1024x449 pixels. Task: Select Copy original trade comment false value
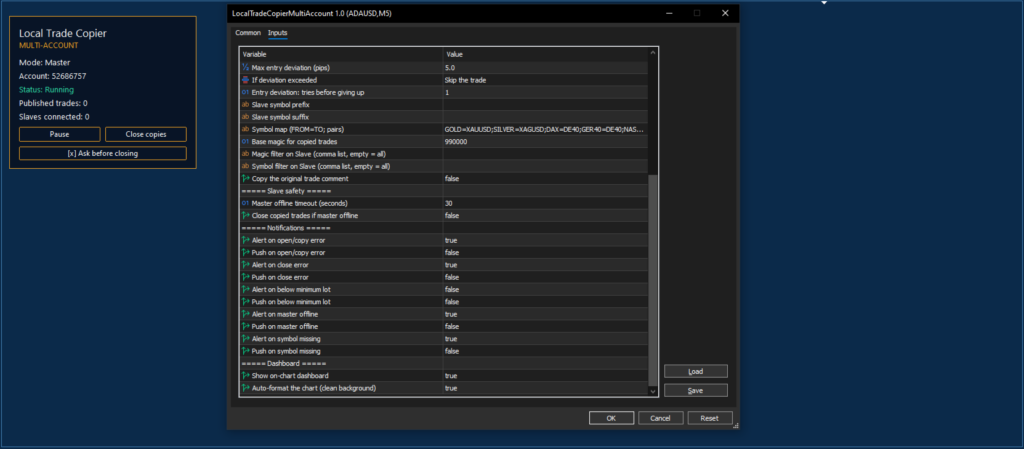coord(452,178)
